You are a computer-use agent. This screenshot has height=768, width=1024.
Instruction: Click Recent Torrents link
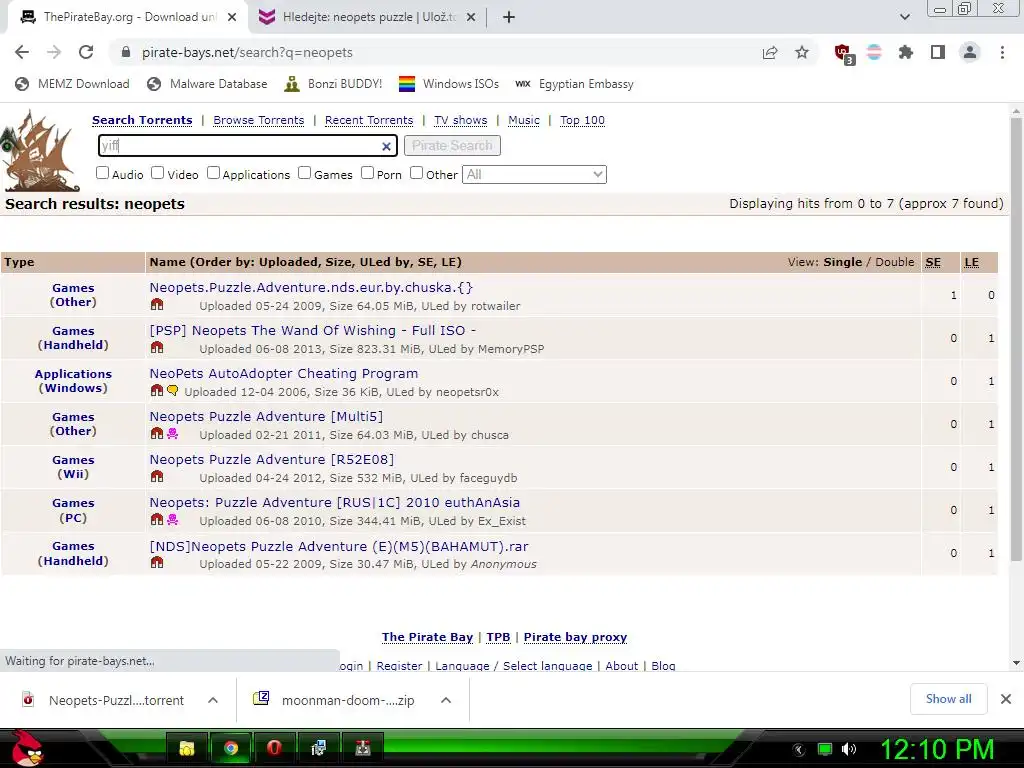pyautogui.click(x=369, y=120)
